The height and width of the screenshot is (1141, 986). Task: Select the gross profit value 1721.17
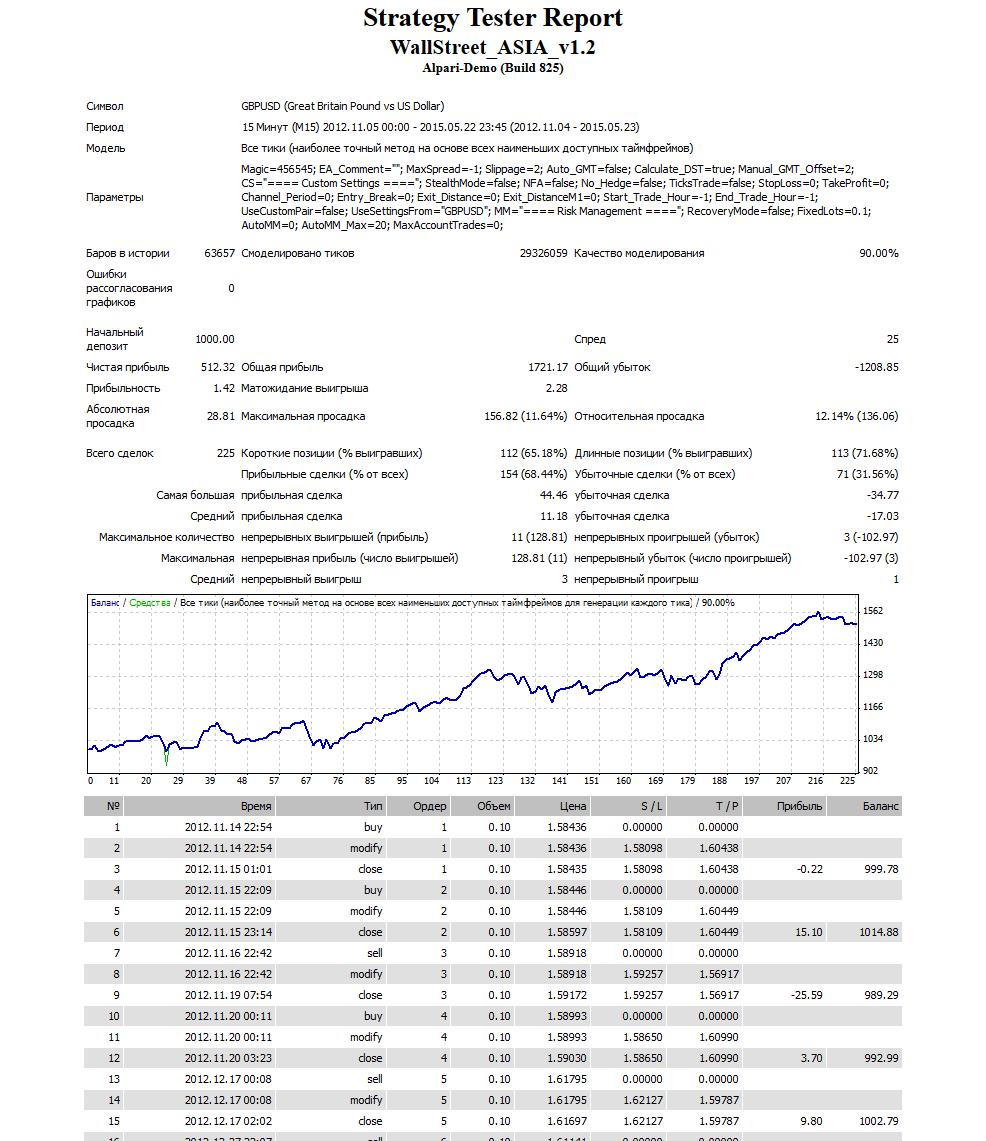click(x=548, y=367)
